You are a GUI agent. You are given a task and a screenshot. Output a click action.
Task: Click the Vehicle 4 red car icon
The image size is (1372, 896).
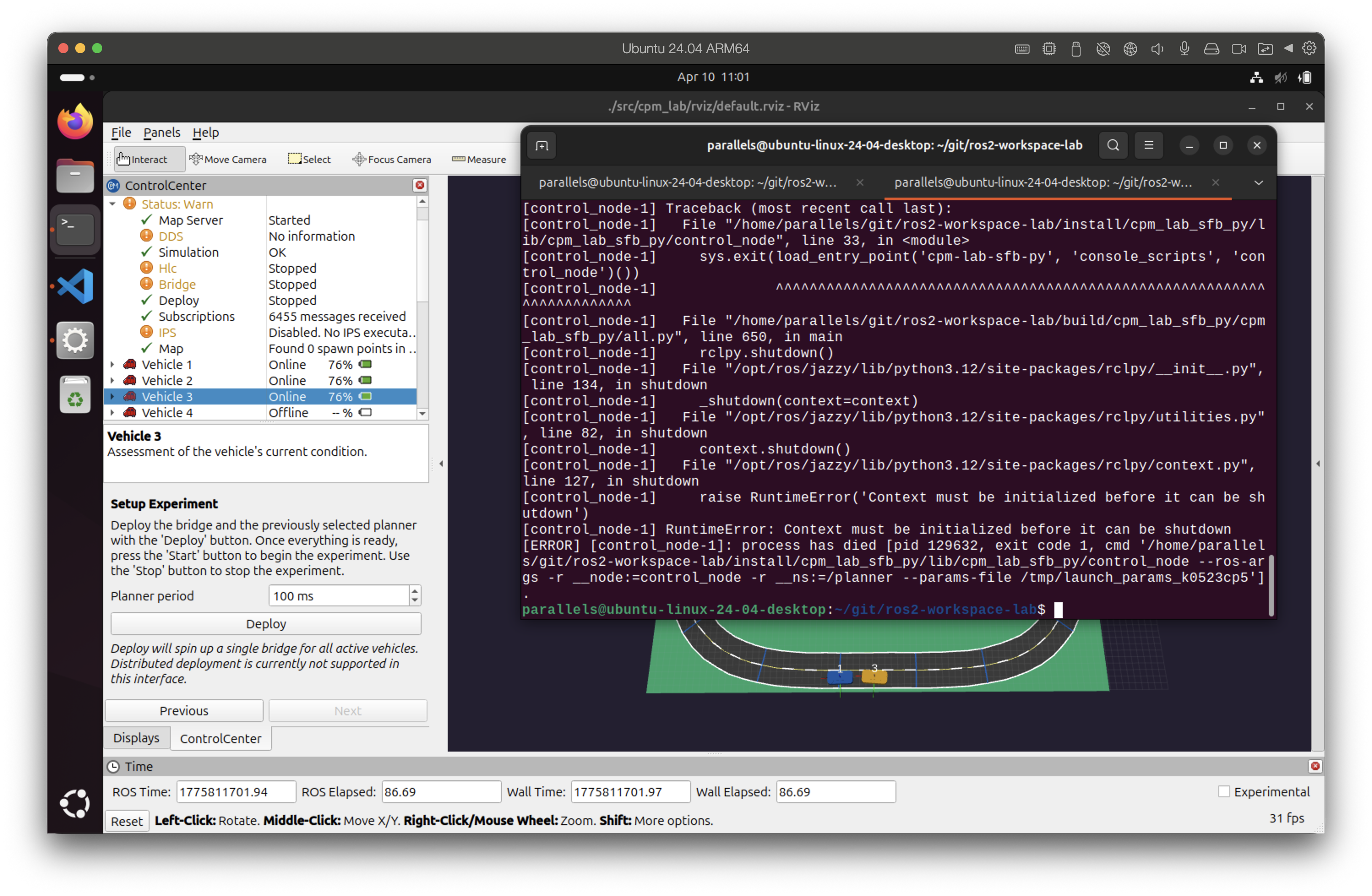pos(130,413)
